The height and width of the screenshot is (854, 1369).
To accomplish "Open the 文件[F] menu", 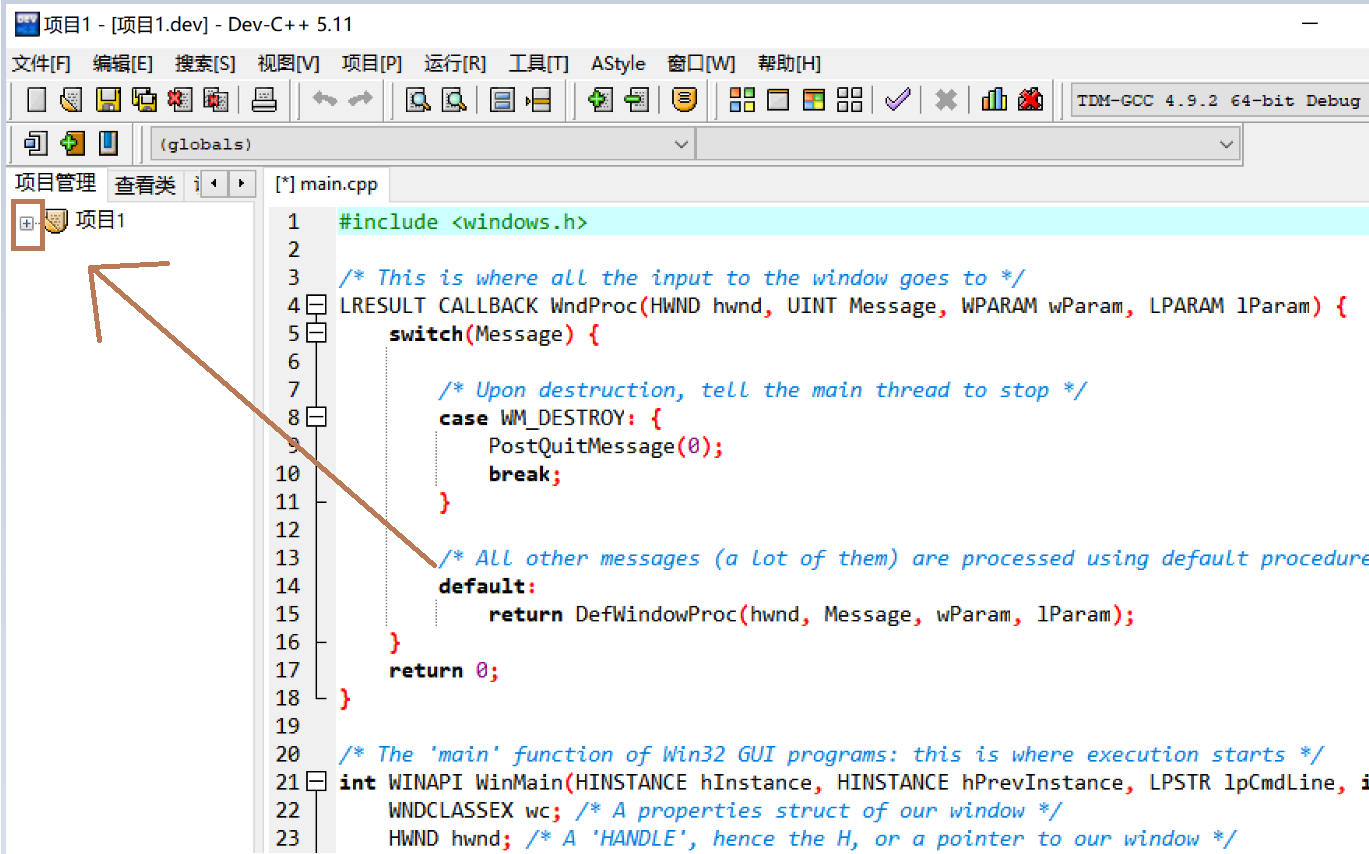I will click(x=41, y=64).
